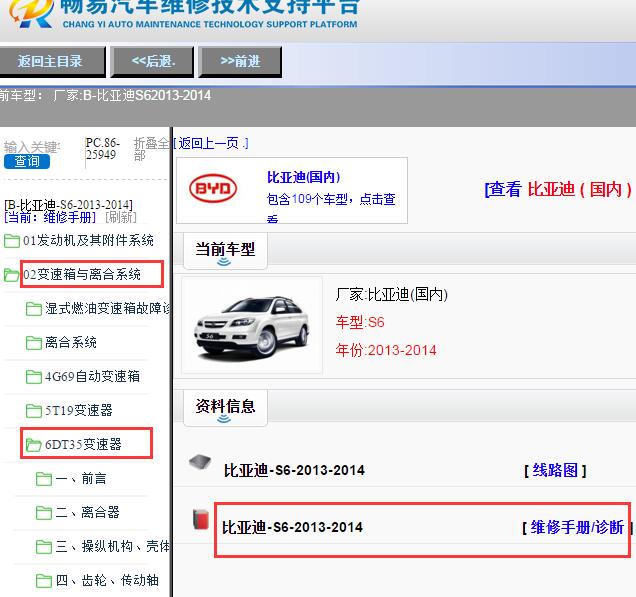Viewport: 636px width, 597px height.
Task: Go forward with >>前进 button
Action: pos(240,62)
